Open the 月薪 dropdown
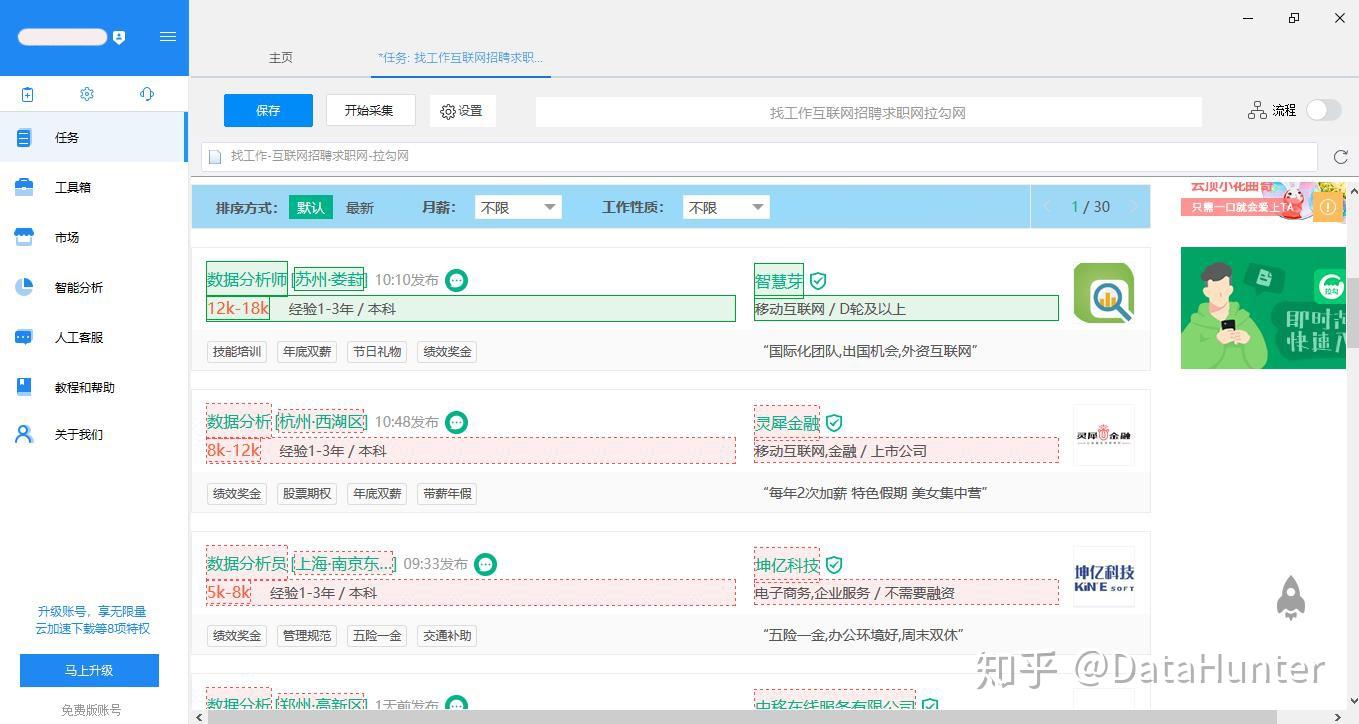This screenshot has width=1359, height=724. tap(518, 207)
